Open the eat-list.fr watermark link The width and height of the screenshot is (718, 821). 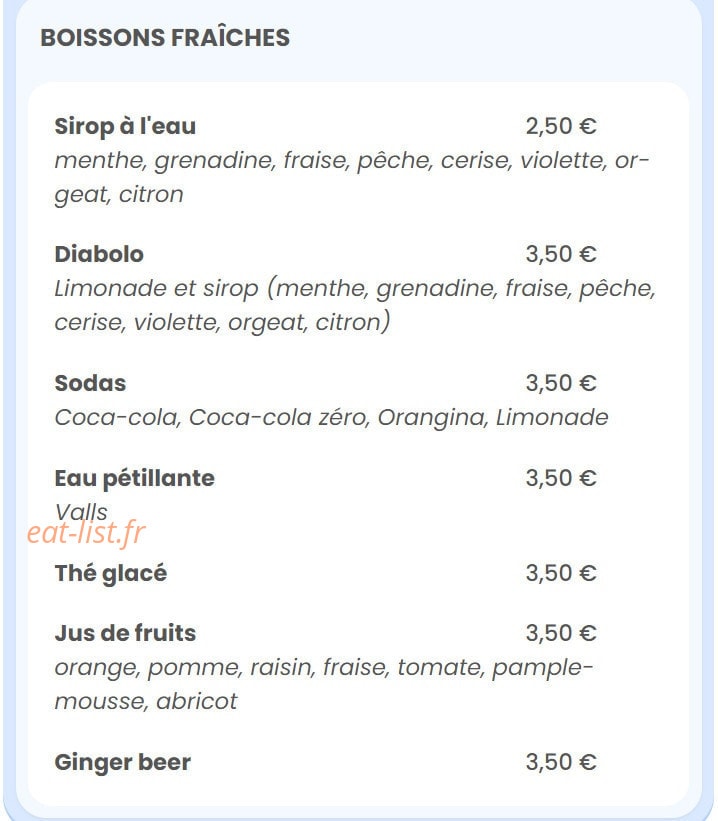click(x=86, y=533)
